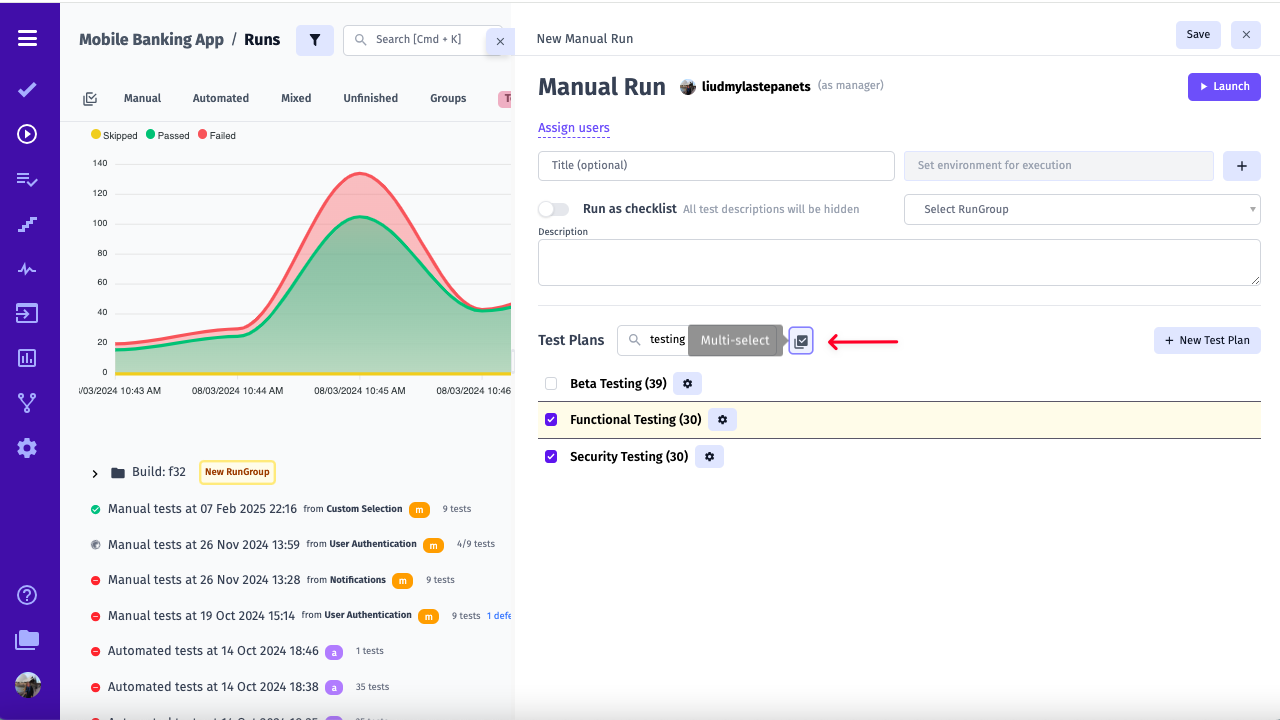
Task: Open the test plans list icon in sidebar
Action: click(25, 181)
